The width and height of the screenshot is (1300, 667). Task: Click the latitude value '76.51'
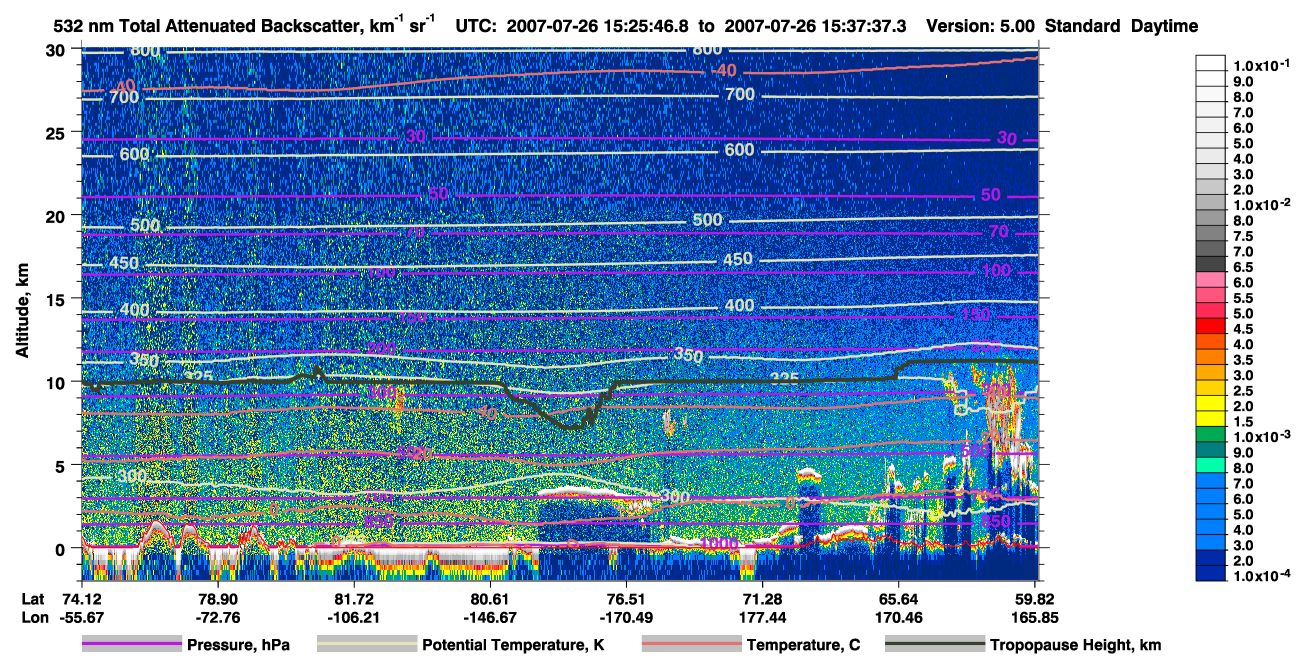[x=625, y=599]
